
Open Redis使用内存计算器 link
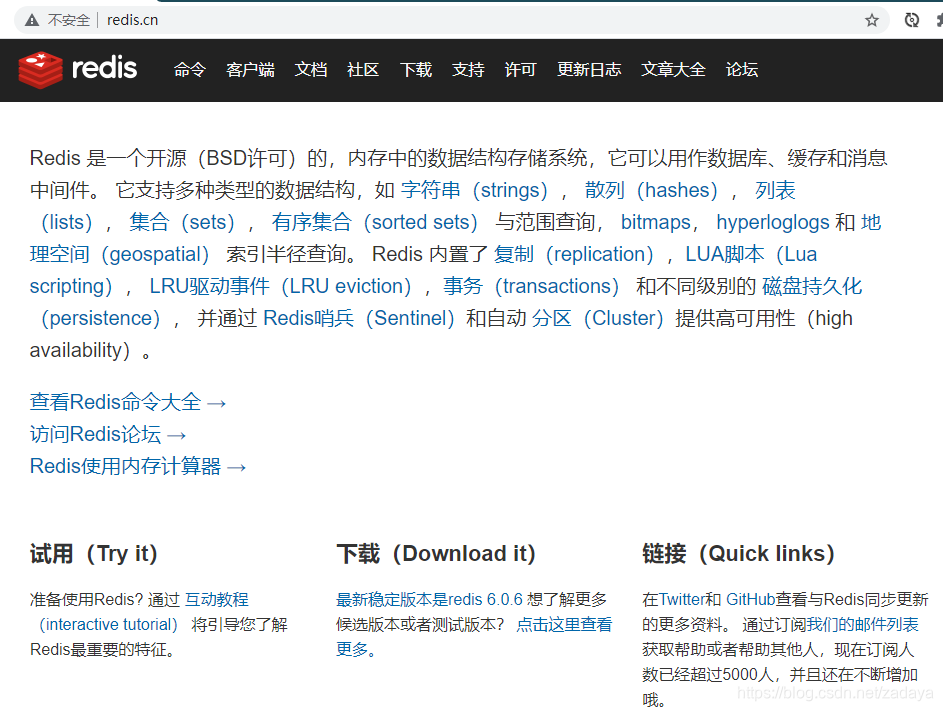pyautogui.click(x=138, y=466)
